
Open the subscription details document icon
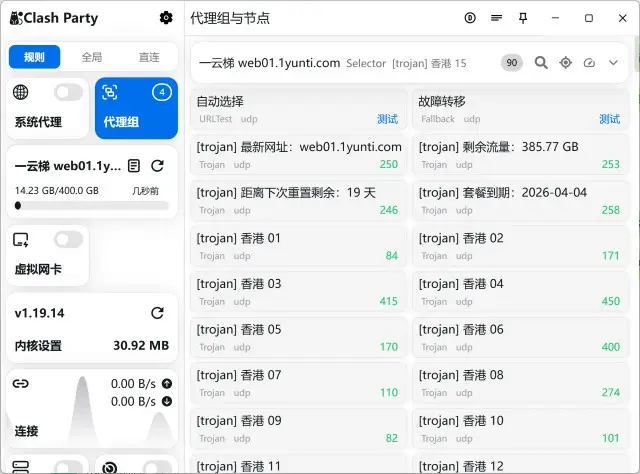click(x=134, y=166)
